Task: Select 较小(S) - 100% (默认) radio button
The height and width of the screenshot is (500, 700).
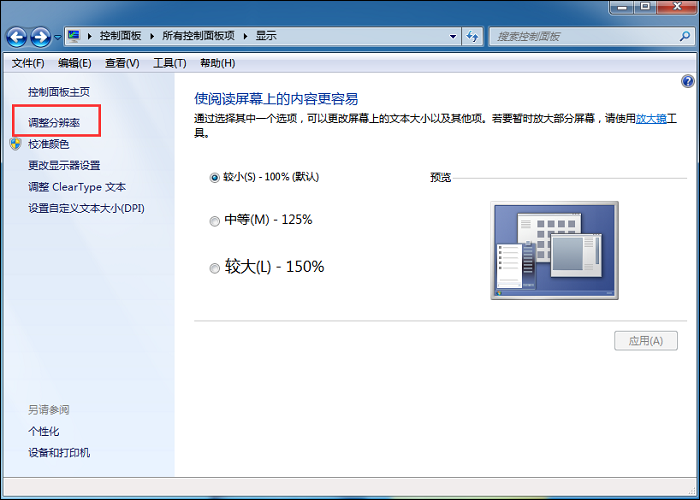Action: point(215,178)
